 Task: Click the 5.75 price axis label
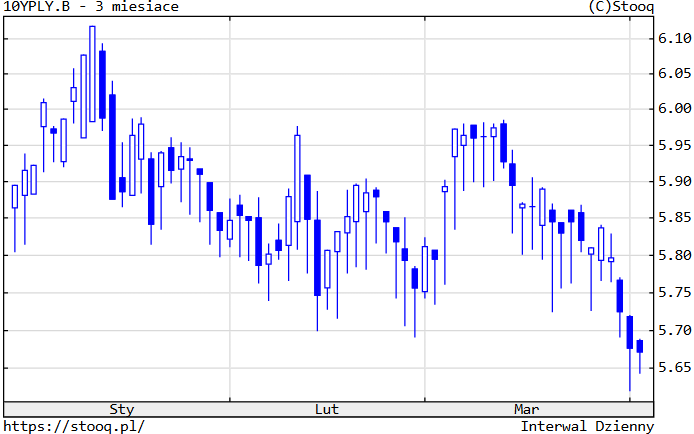pyautogui.click(x=676, y=293)
